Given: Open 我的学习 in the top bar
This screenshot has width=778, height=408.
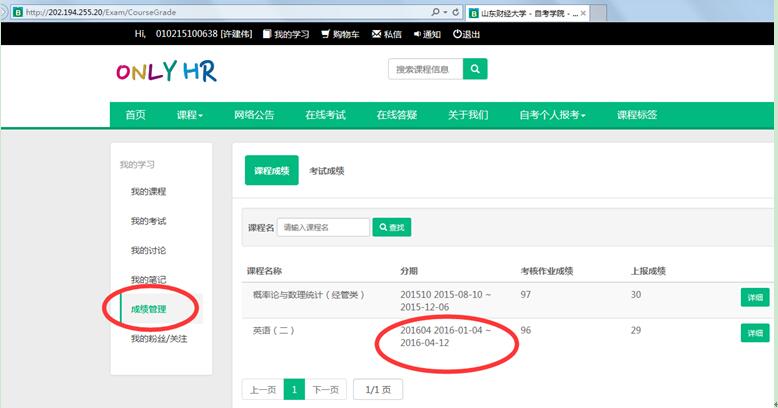Looking at the screenshot, I should point(287,34).
